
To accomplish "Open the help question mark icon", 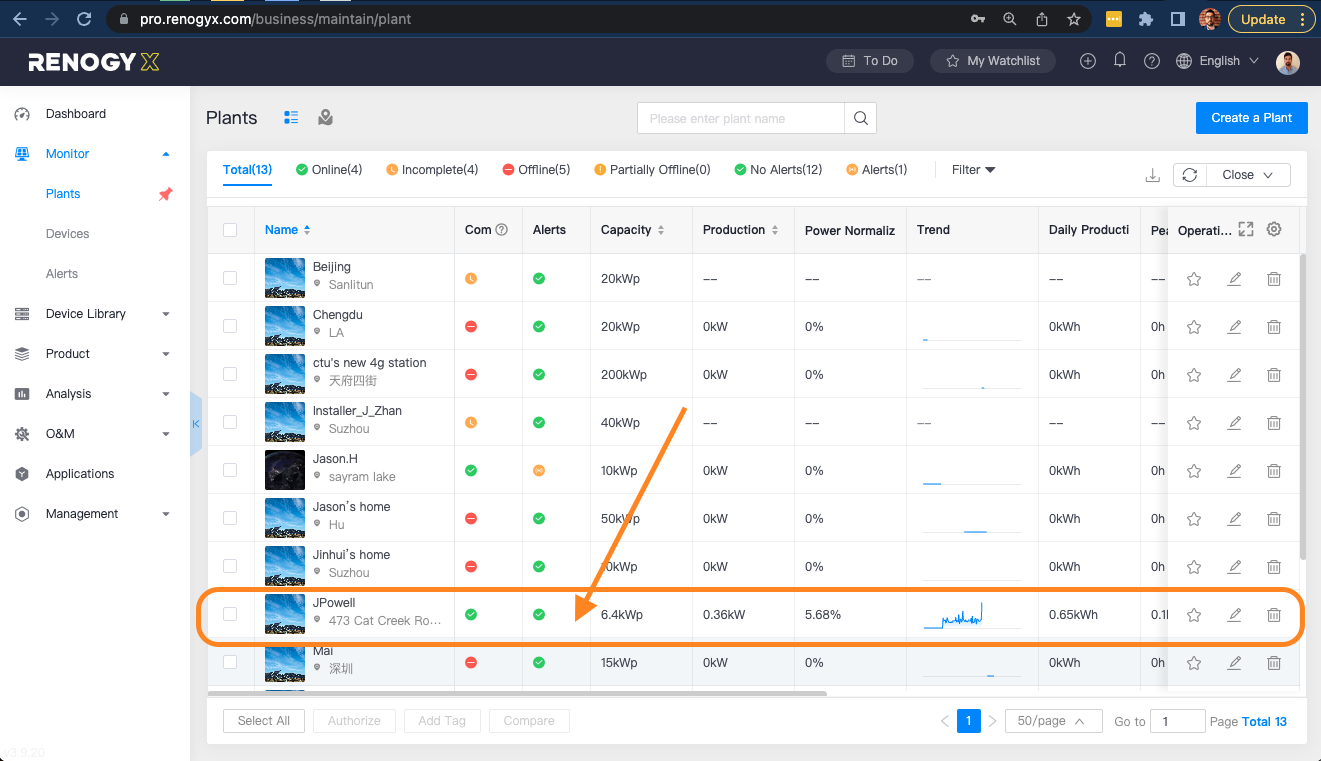I will [x=1152, y=61].
